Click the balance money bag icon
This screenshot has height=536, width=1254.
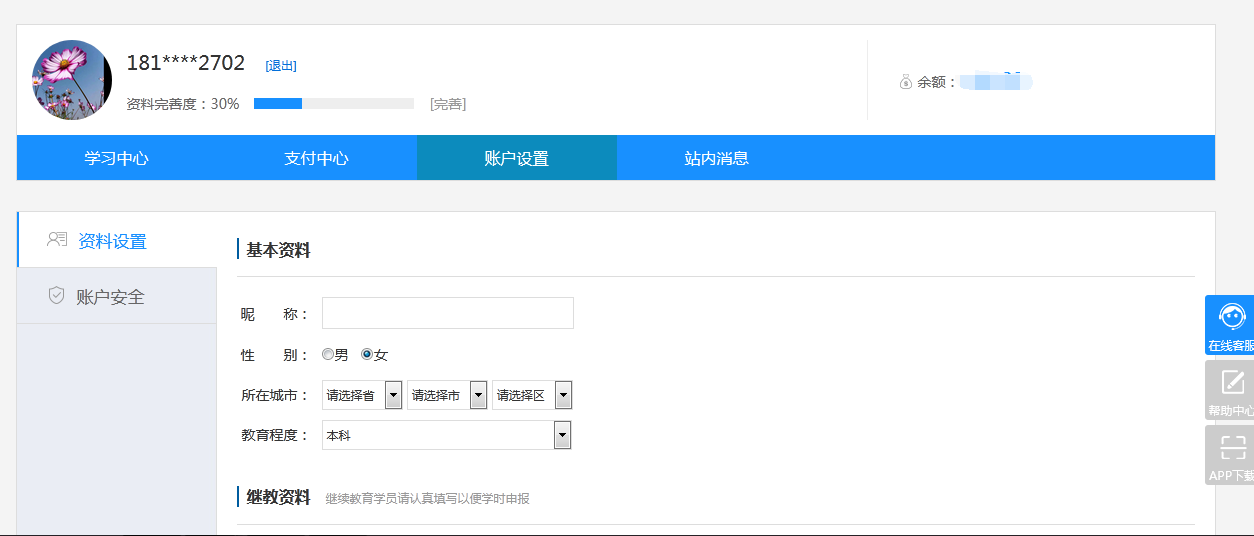906,82
